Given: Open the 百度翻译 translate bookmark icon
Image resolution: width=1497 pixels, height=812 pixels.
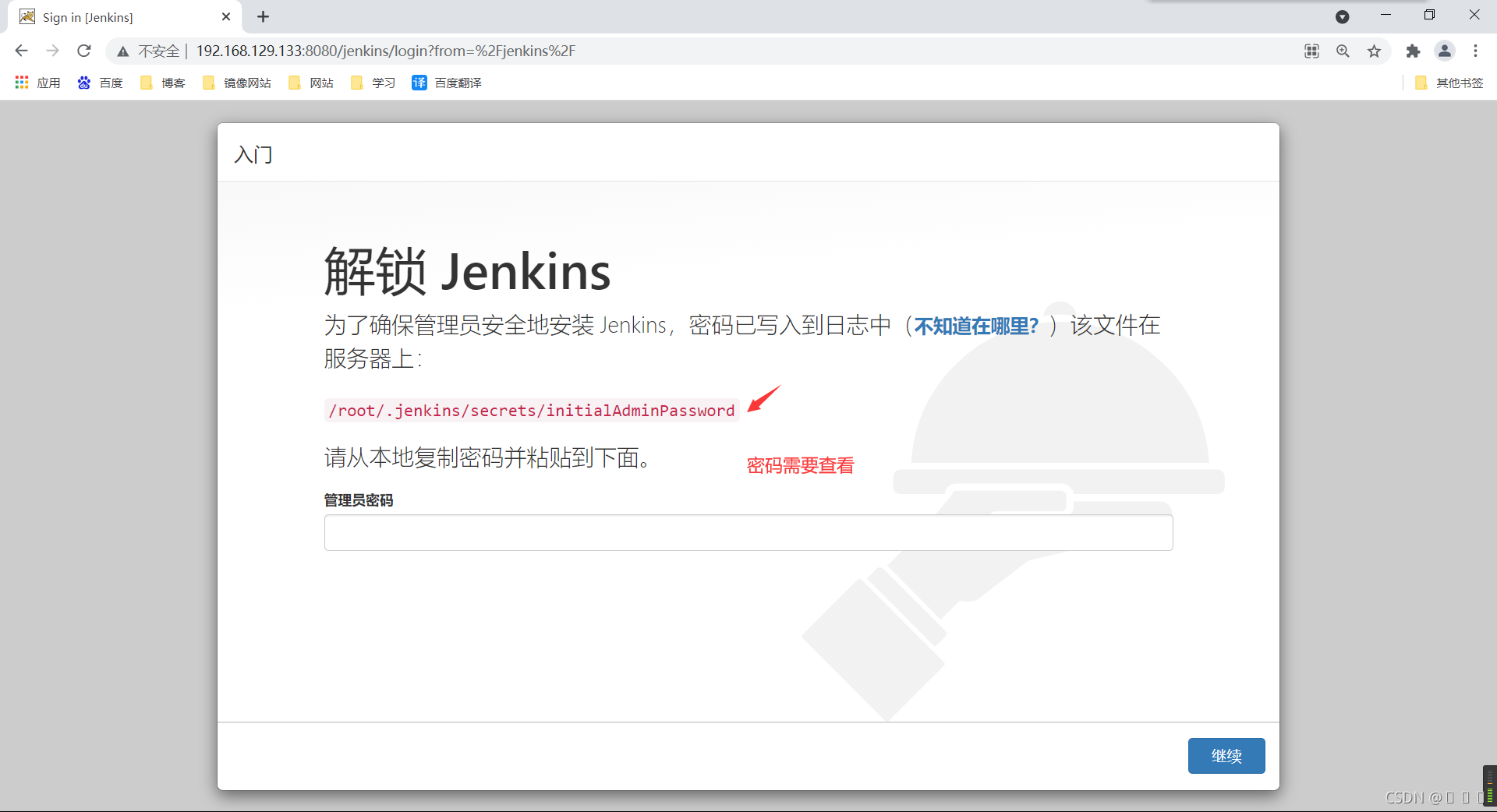Looking at the screenshot, I should [420, 83].
